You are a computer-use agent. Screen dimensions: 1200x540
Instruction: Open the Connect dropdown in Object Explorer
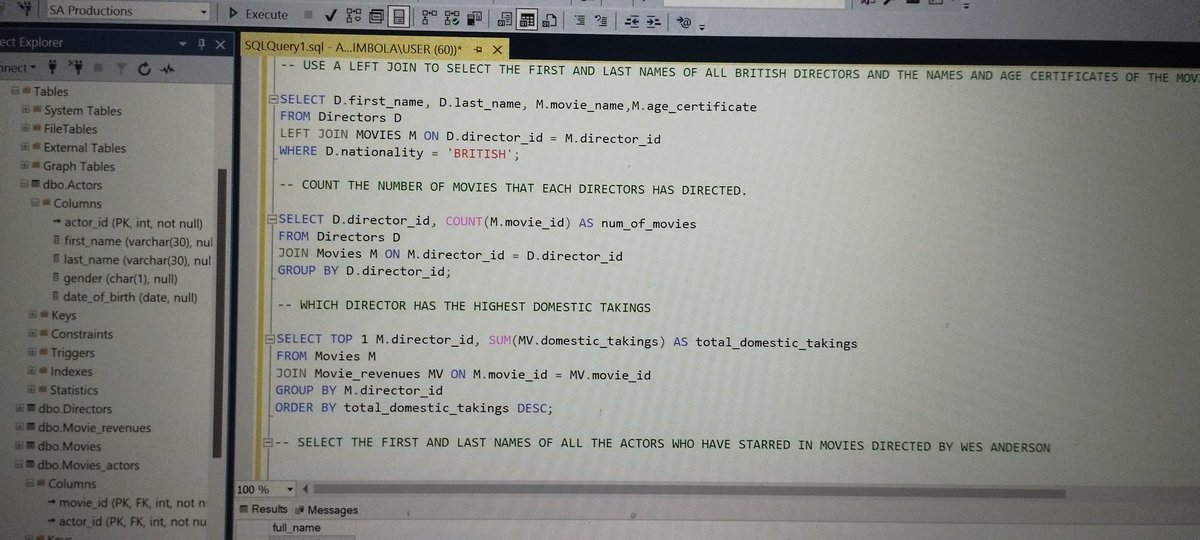pos(16,68)
